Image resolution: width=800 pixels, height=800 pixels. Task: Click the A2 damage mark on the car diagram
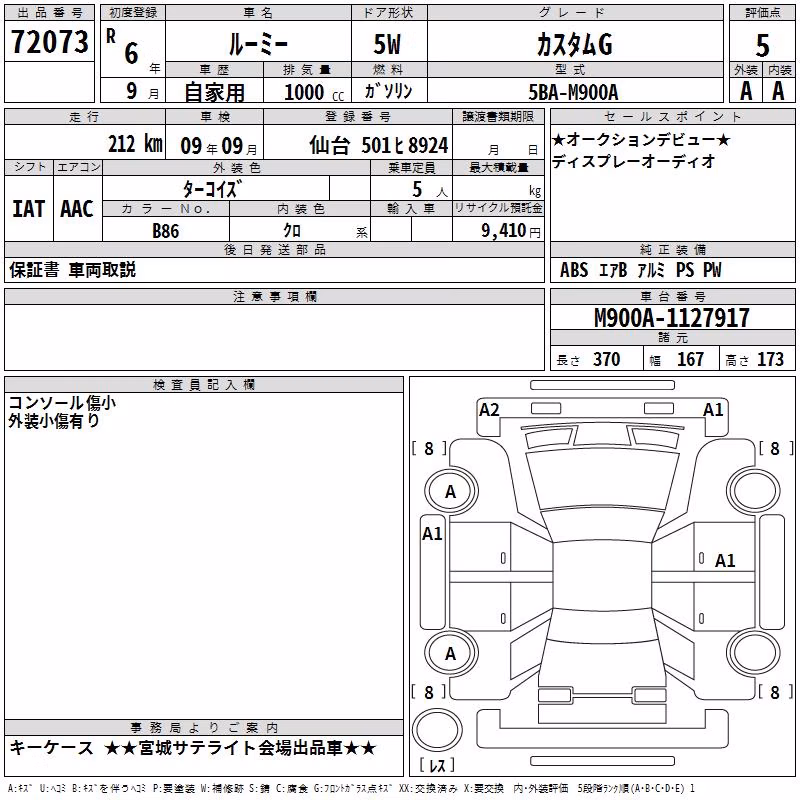[489, 410]
